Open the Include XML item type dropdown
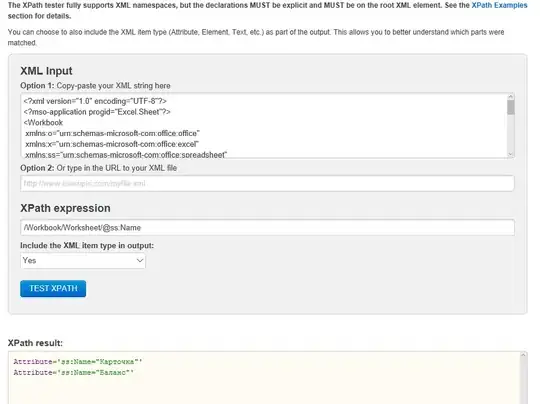 click(x=83, y=261)
